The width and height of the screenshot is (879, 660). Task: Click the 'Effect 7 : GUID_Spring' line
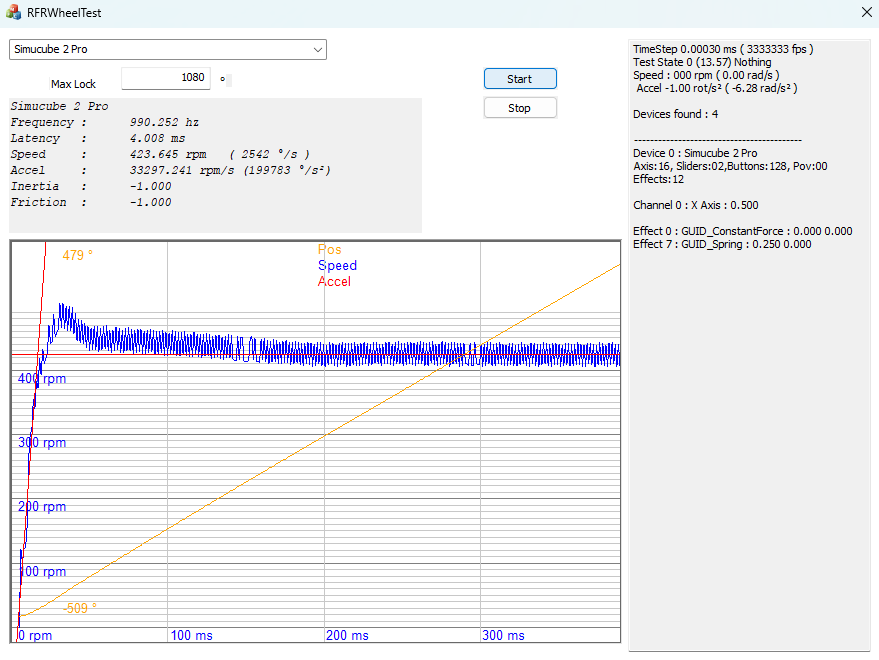722,244
